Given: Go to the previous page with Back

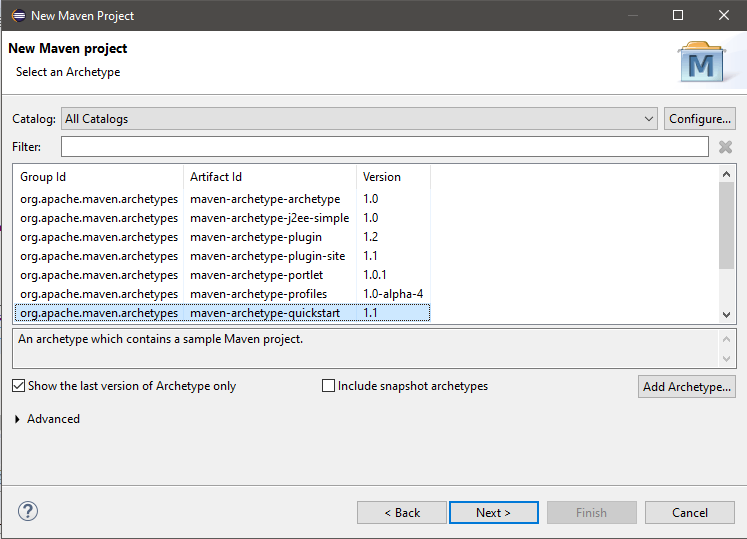Looking at the screenshot, I should 402,513.
